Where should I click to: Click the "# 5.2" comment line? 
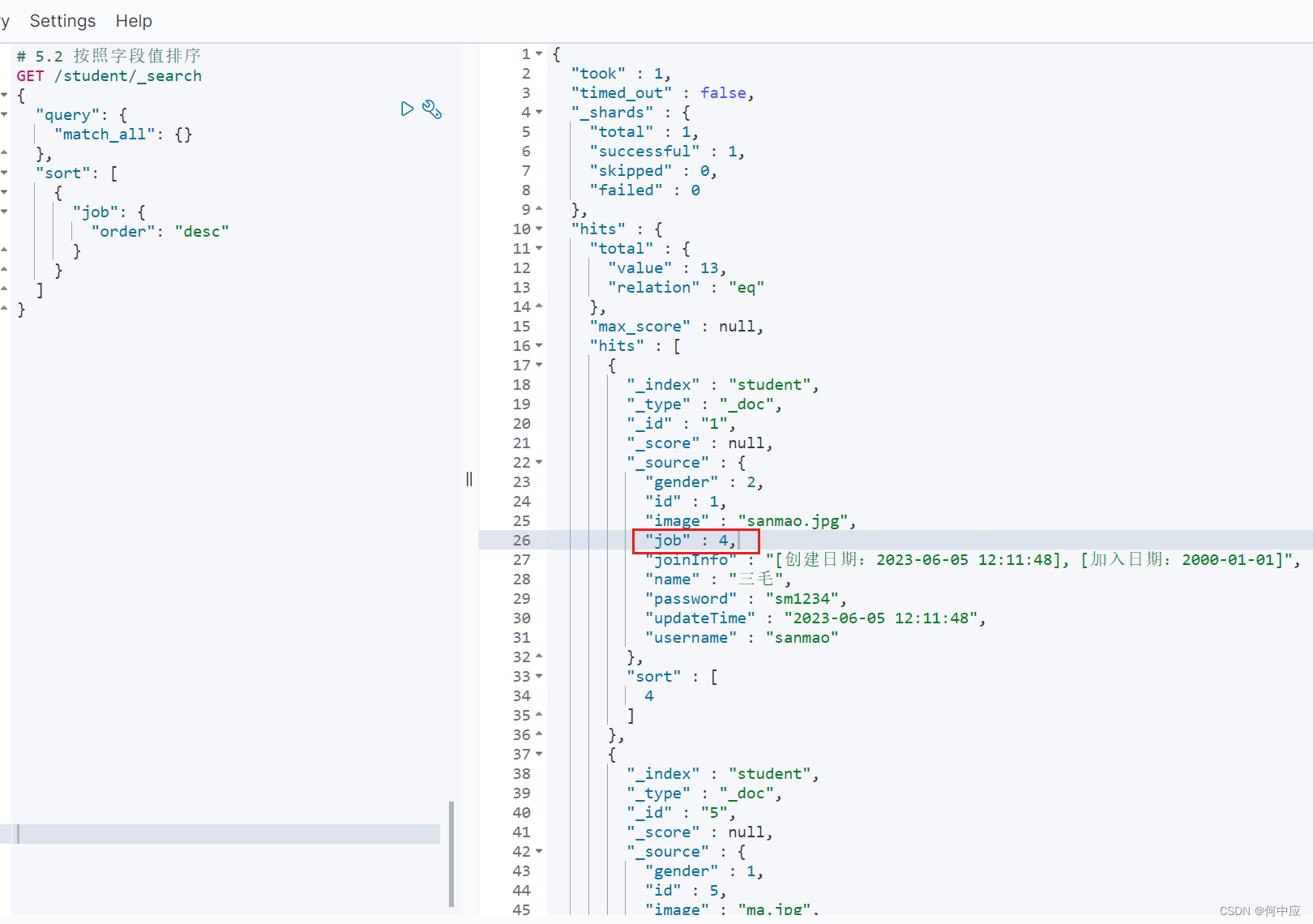click(109, 56)
